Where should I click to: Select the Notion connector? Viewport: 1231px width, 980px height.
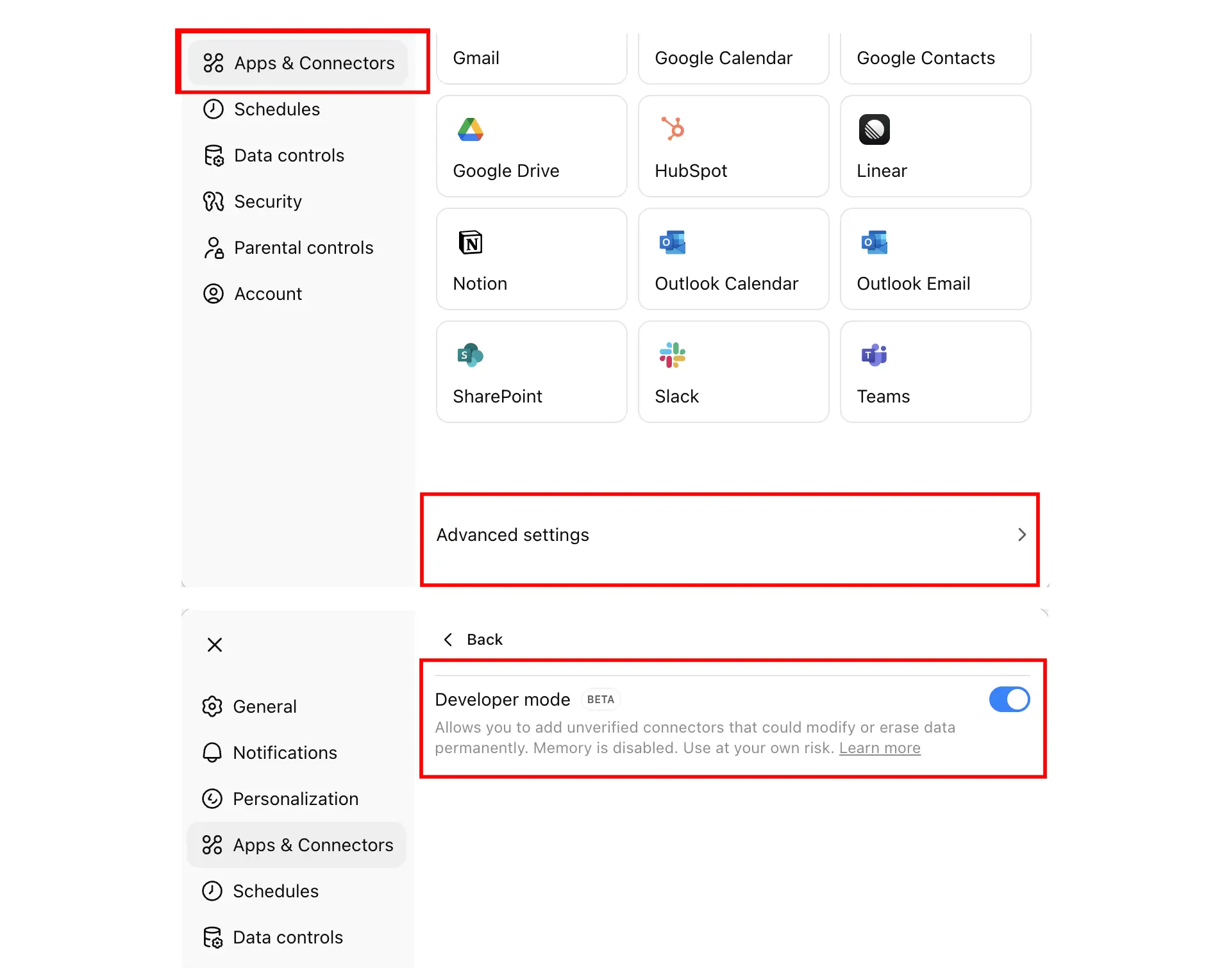[531, 259]
